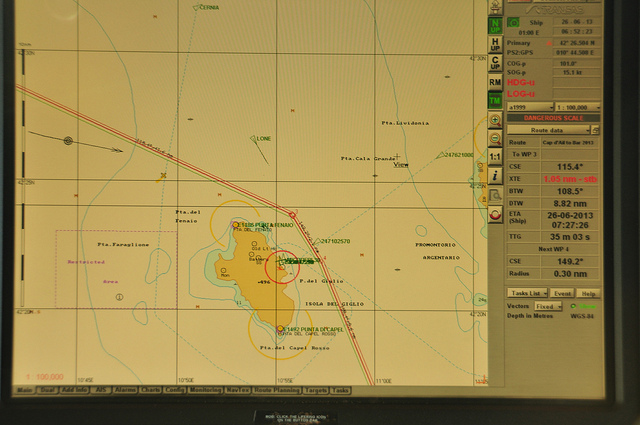Click the LONE AIS target triangle
Screen dimensions: 640x425
point(253,139)
